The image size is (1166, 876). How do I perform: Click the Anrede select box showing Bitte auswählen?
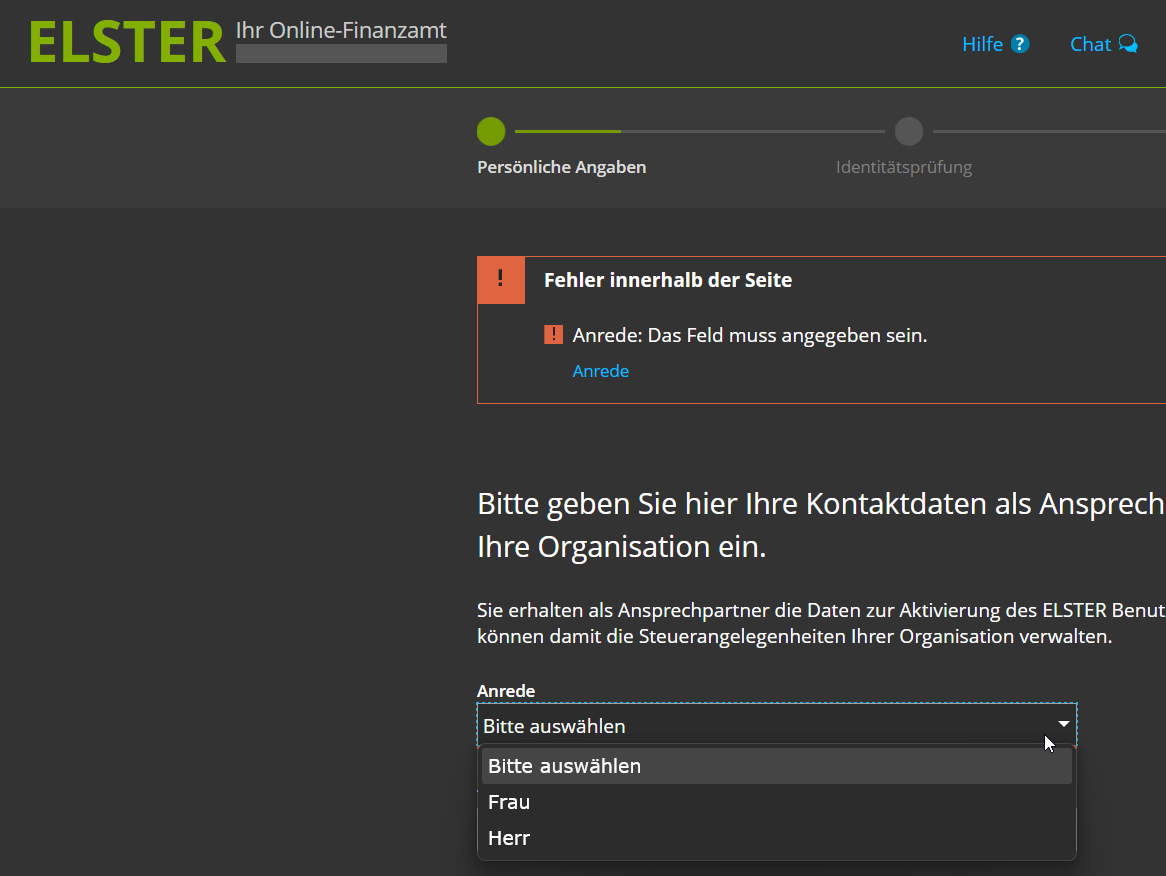coord(760,726)
